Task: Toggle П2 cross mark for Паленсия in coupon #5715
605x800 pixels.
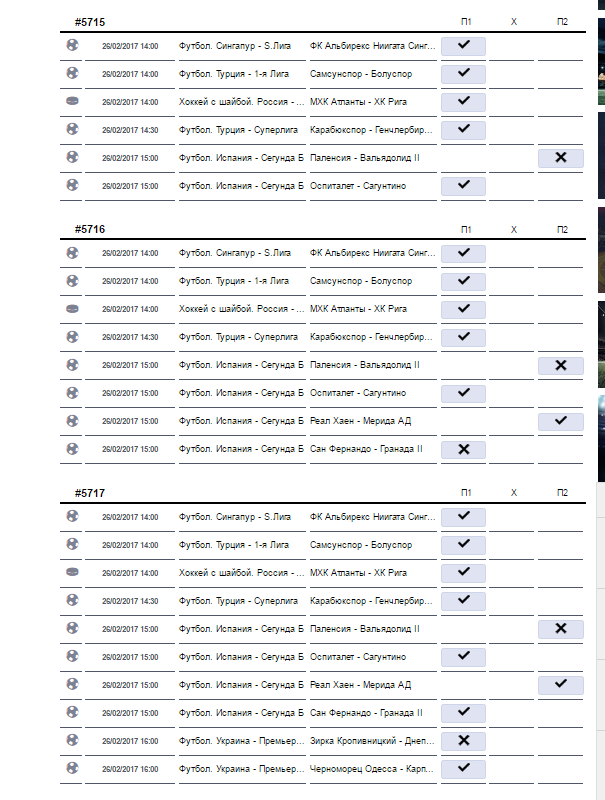Action: (560, 158)
